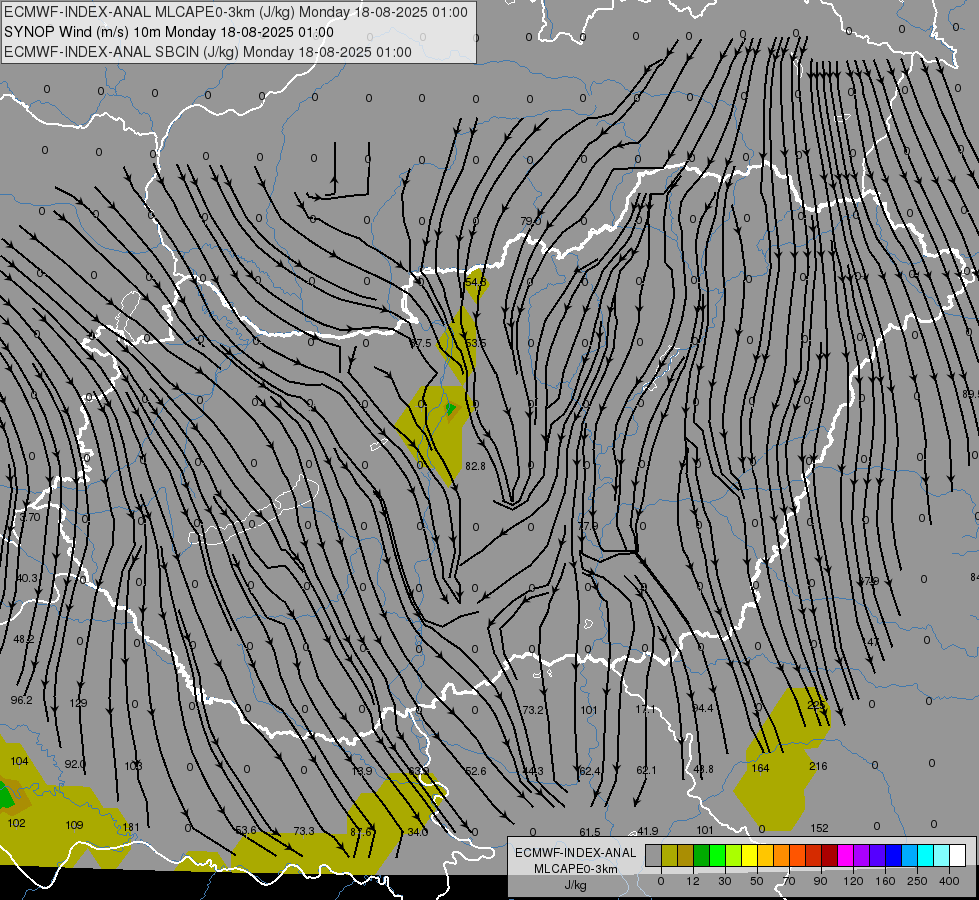
Task: Click legend tick value 90
Action: coord(820,881)
